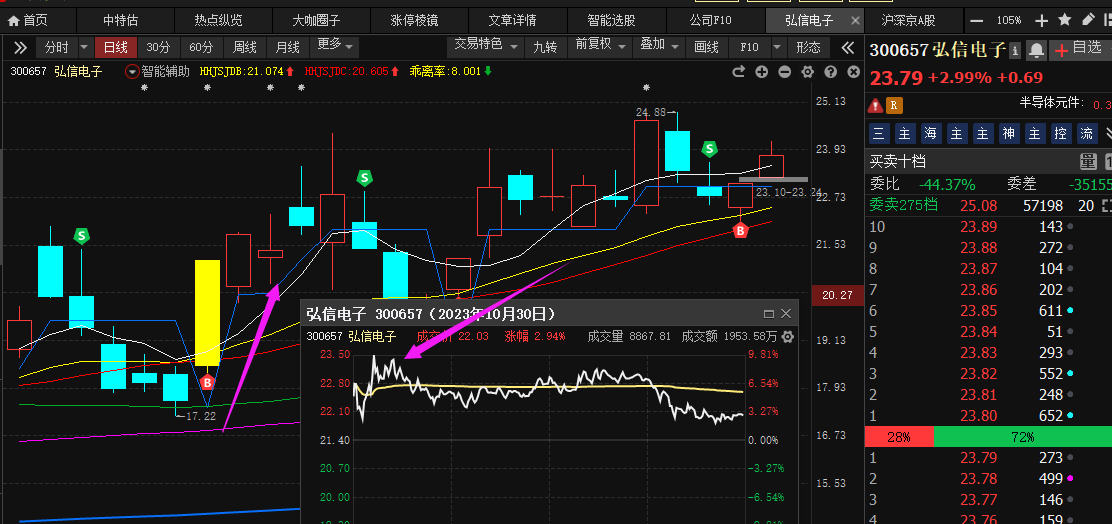The image size is (1112, 524).
Task: Click the red B buy marker near 17.22
Action: coord(207,383)
